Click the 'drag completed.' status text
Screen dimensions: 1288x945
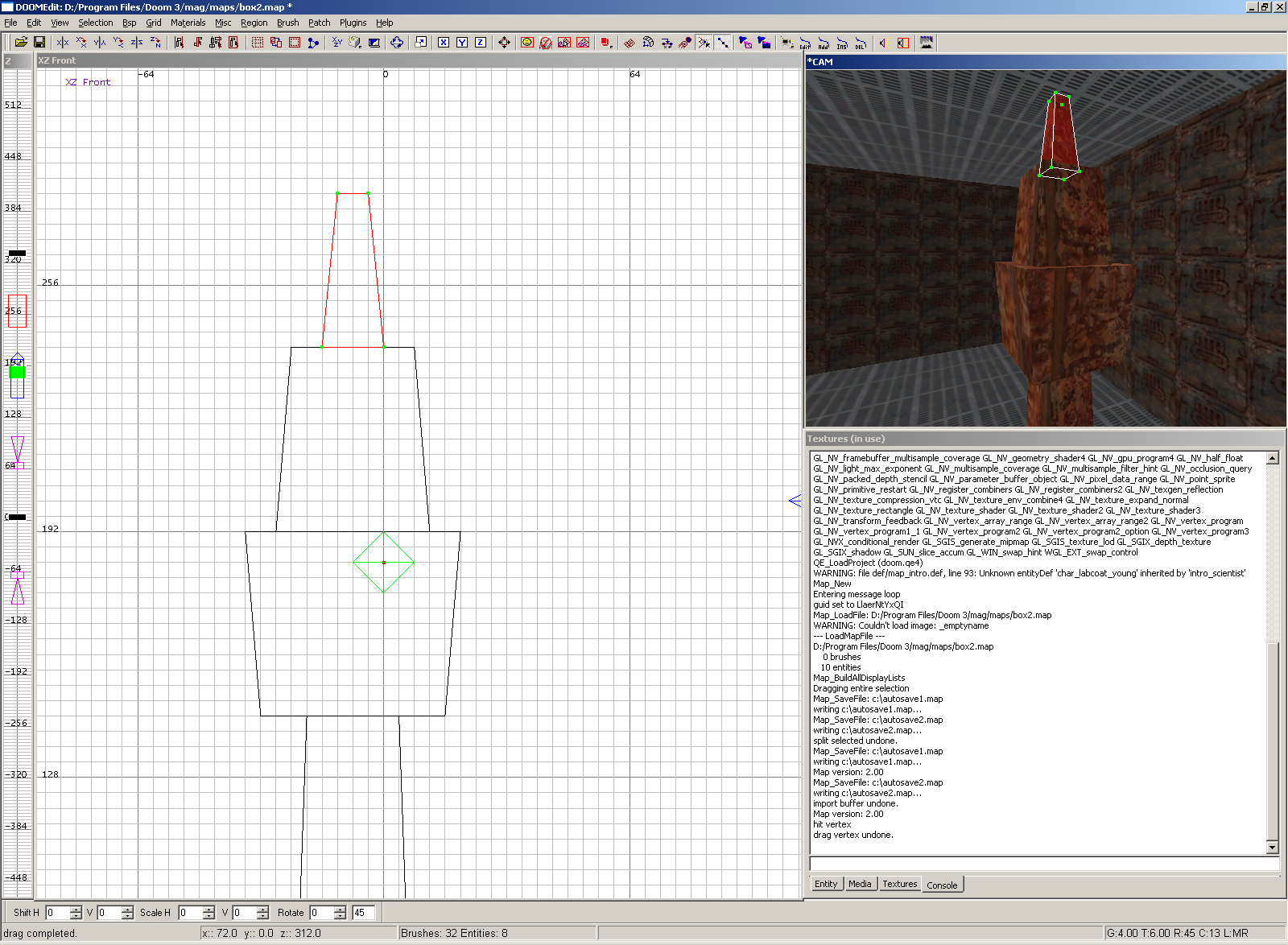tap(40, 934)
